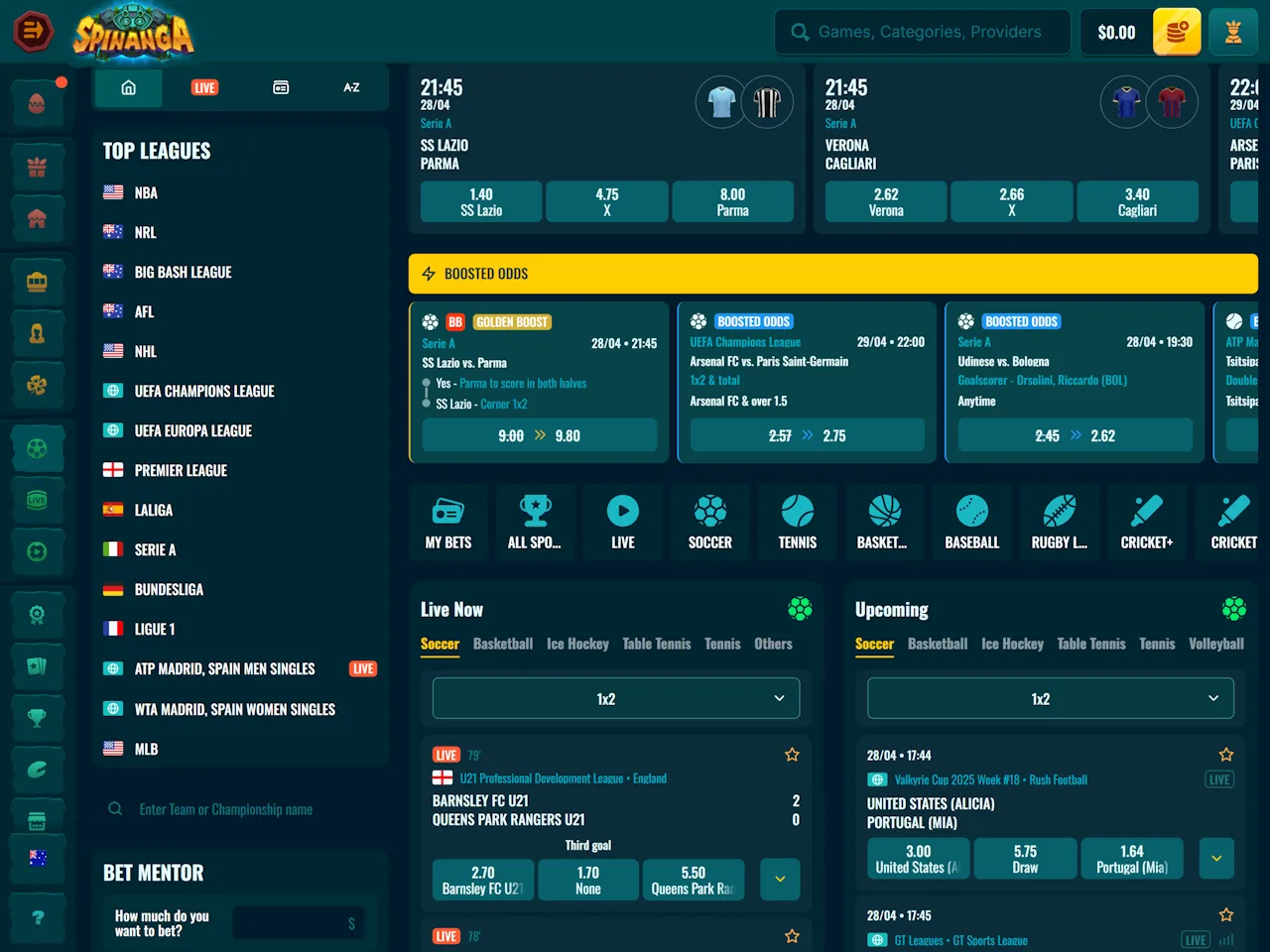Open the shop storefront icon in sidebar
The height and width of the screenshot is (952, 1270).
click(x=37, y=821)
